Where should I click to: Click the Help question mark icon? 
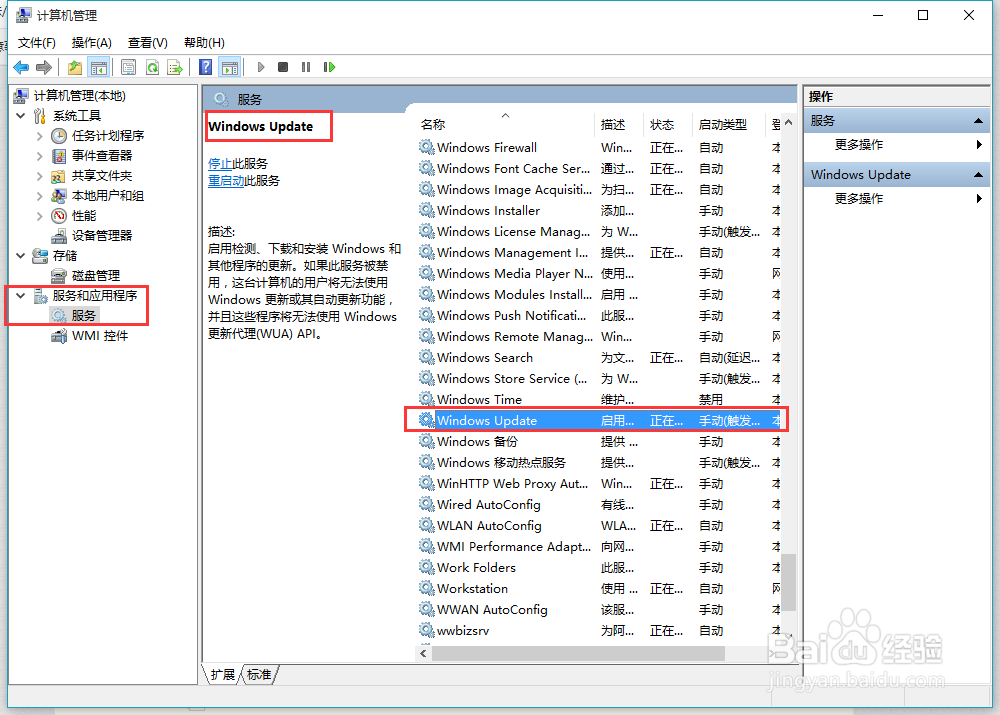tap(205, 67)
